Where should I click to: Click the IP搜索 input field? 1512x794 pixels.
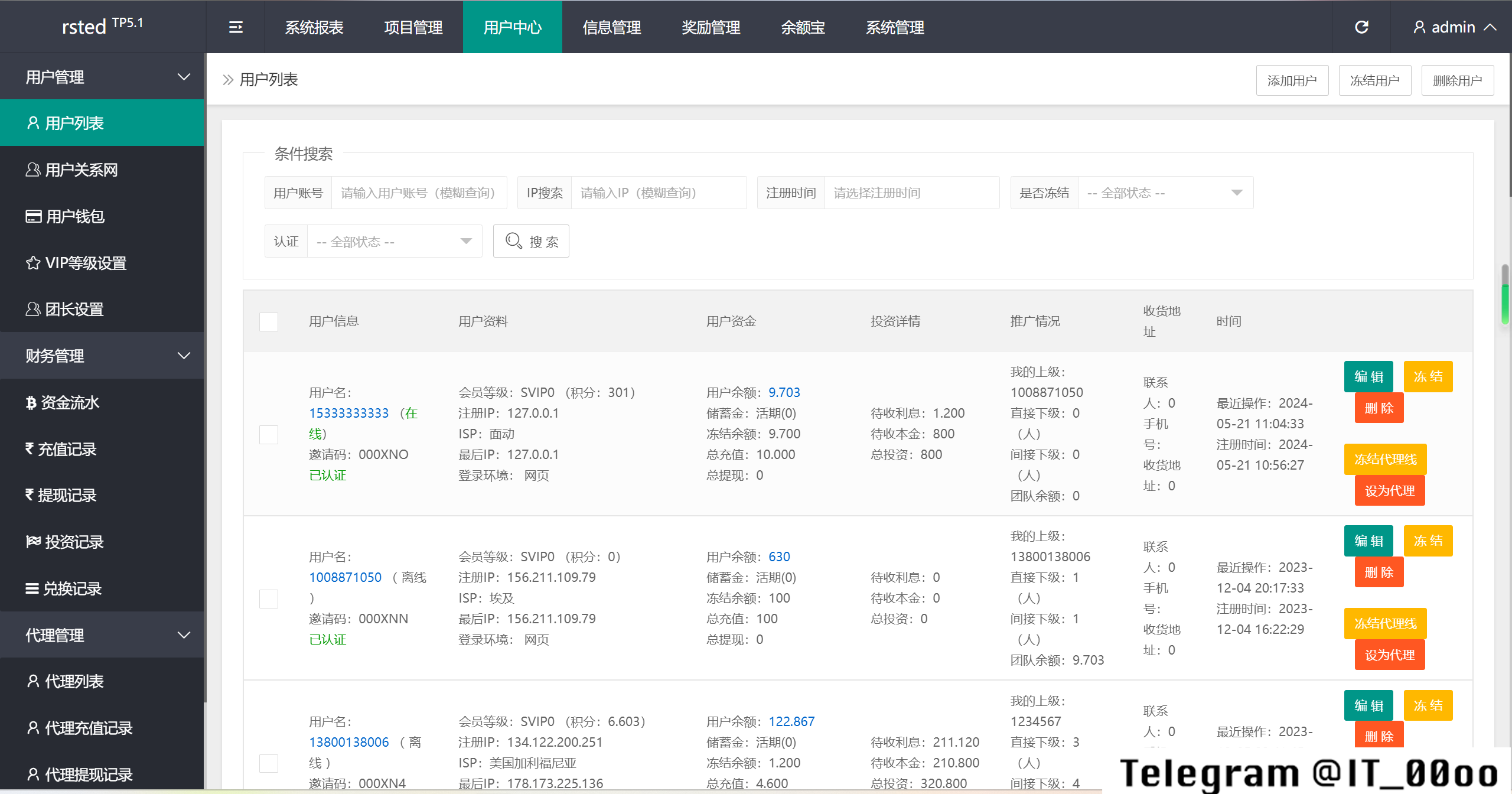click(x=659, y=193)
